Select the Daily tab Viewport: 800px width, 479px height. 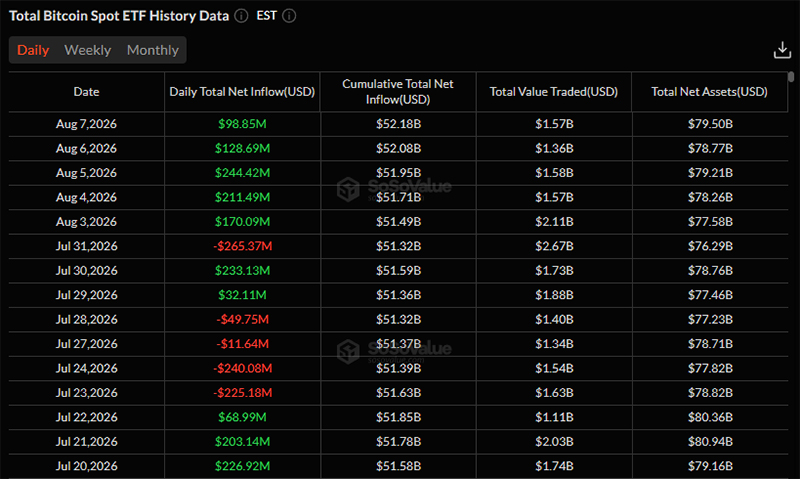pos(33,50)
